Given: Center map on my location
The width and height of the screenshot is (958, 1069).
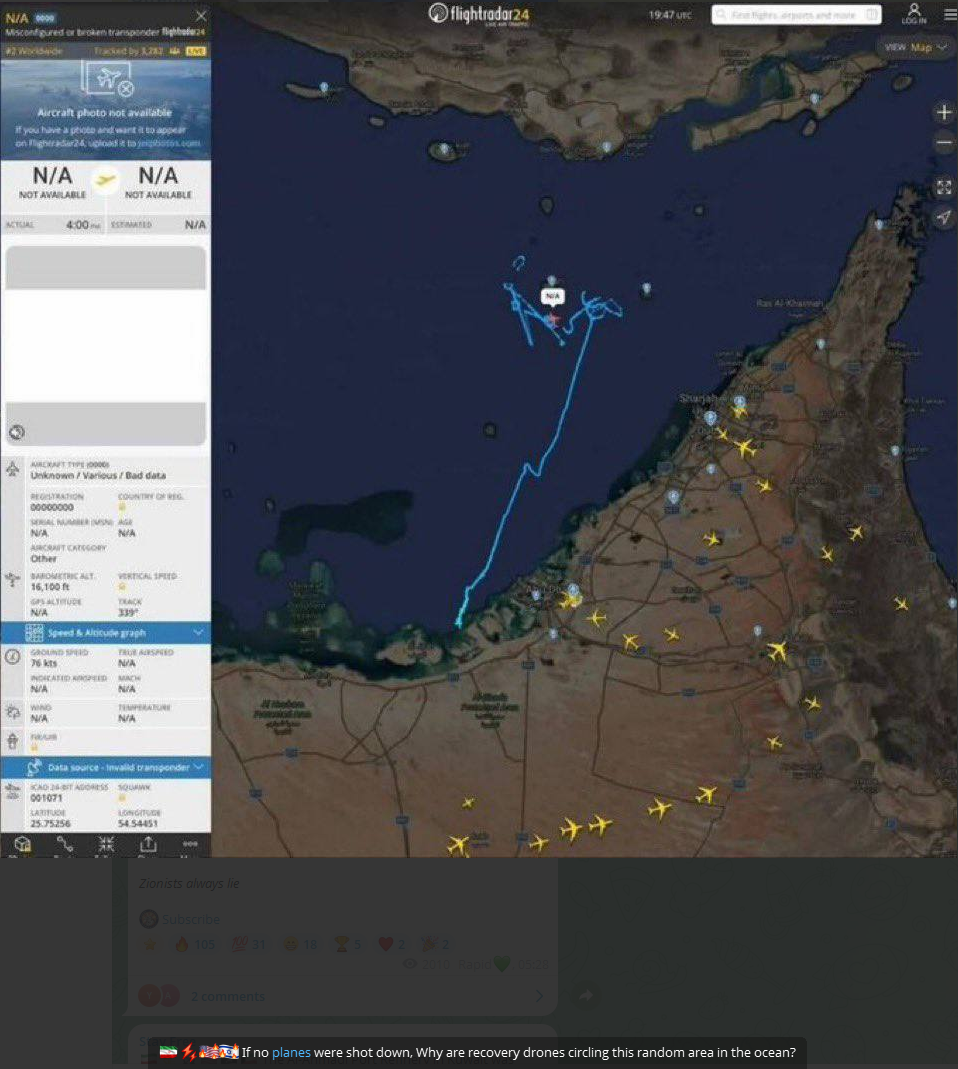Looking at the screenshot, I should pyautogui.click(x=944, y=217).
